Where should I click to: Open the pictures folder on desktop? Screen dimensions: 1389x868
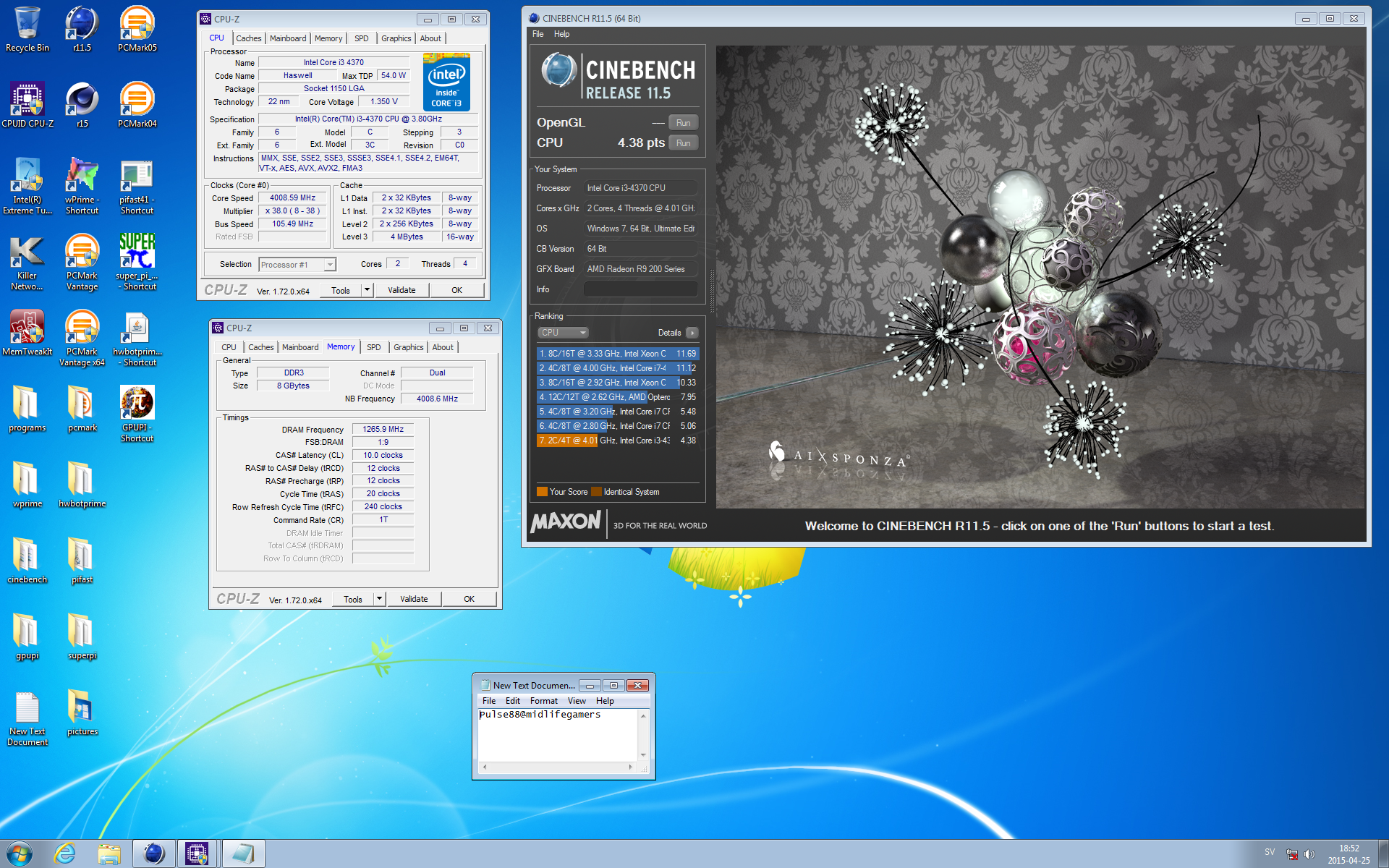coord(82,712)
